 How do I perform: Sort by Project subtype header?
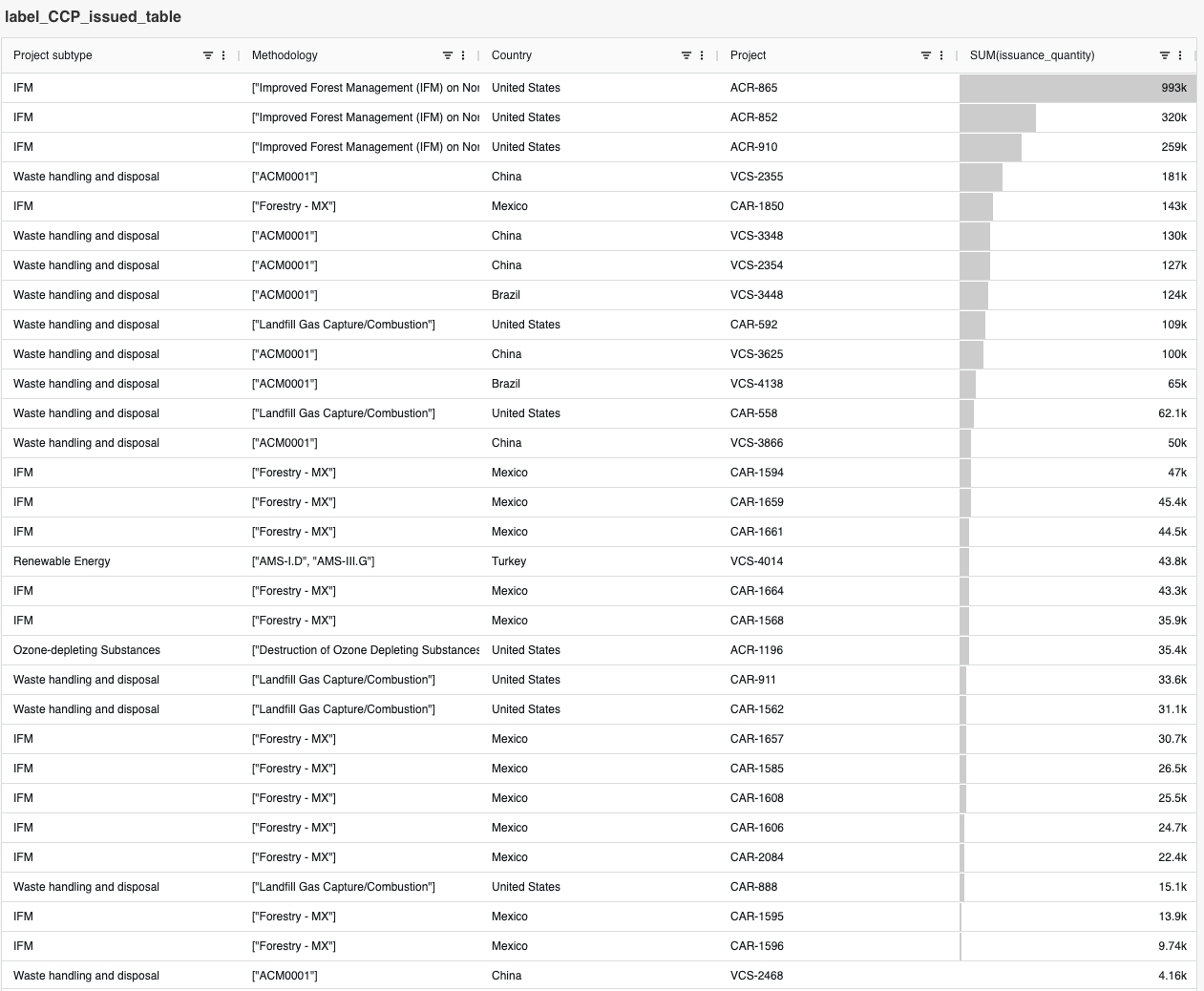click(x=53, y=55)
